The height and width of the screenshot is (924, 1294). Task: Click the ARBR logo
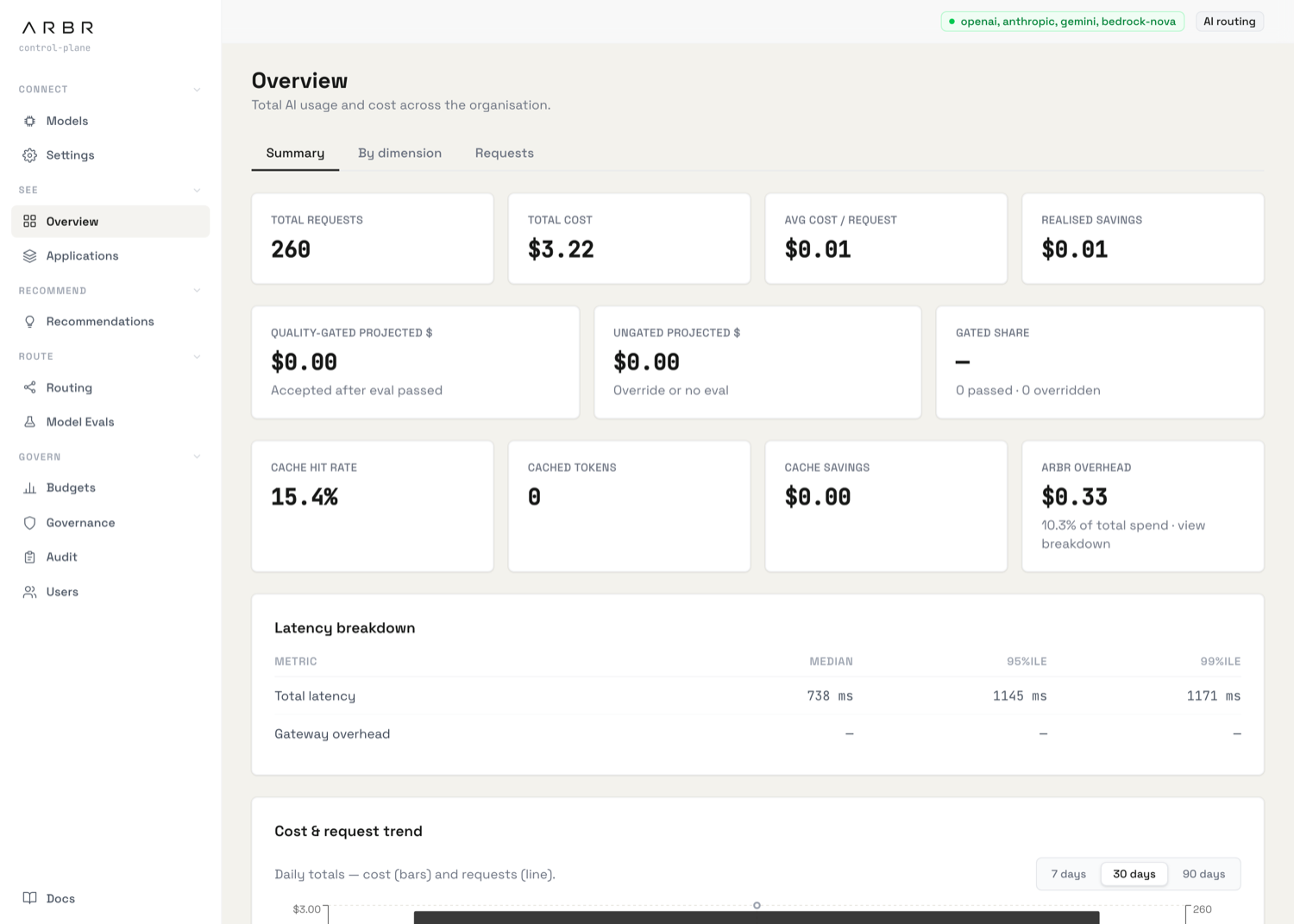[58, 28]
